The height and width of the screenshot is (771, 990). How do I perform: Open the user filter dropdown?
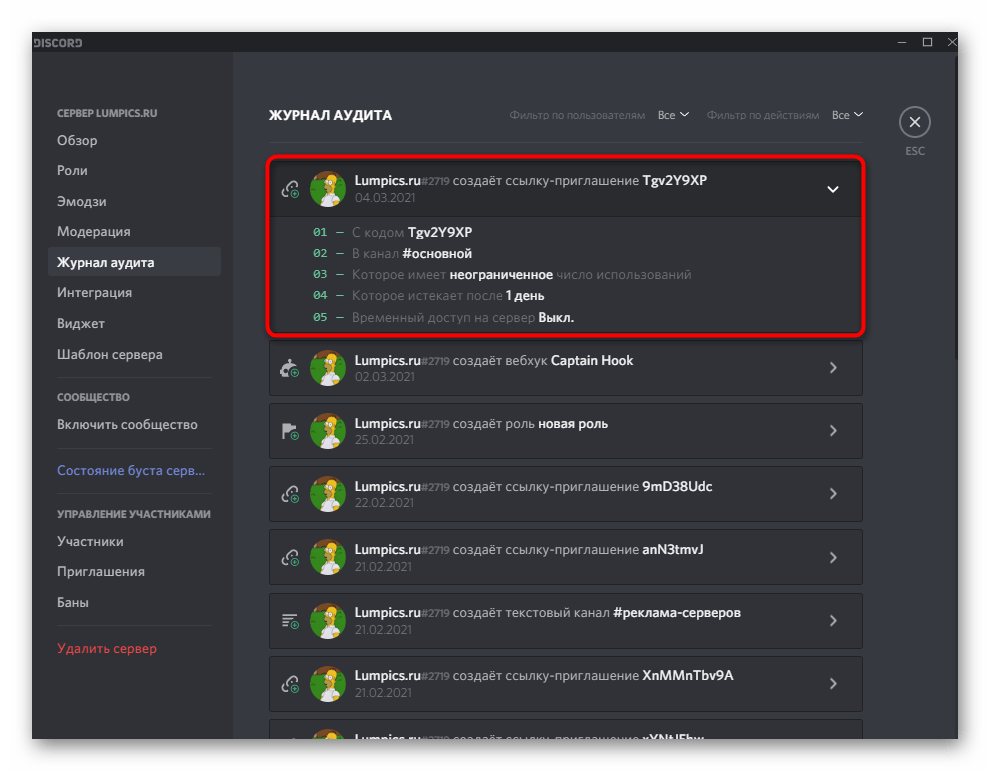(673, 115)
